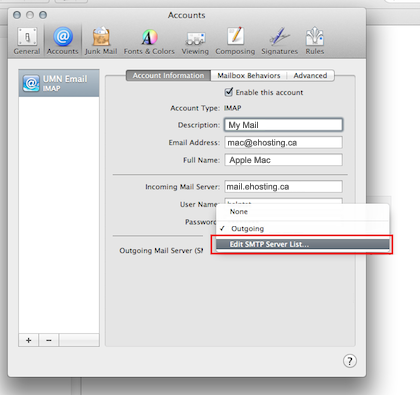Image resolution: width=420 pixels, height=395 pixels.
Task: Click the Description field containing My Mail
Action: click(283, 125)
